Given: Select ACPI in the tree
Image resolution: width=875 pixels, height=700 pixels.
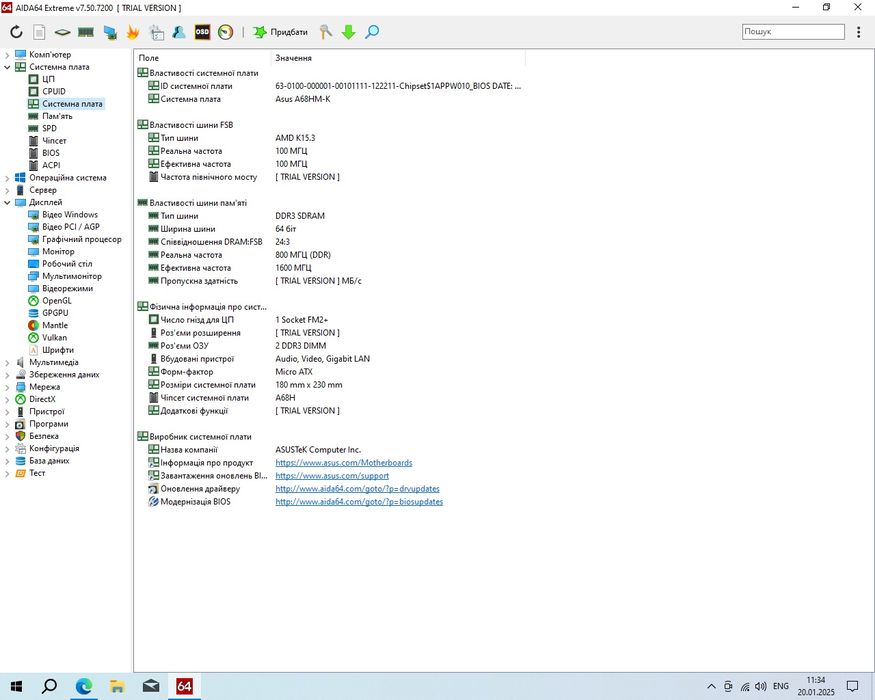Looking at the screenshot, I should pyautogui.click(x=51, y=165).
